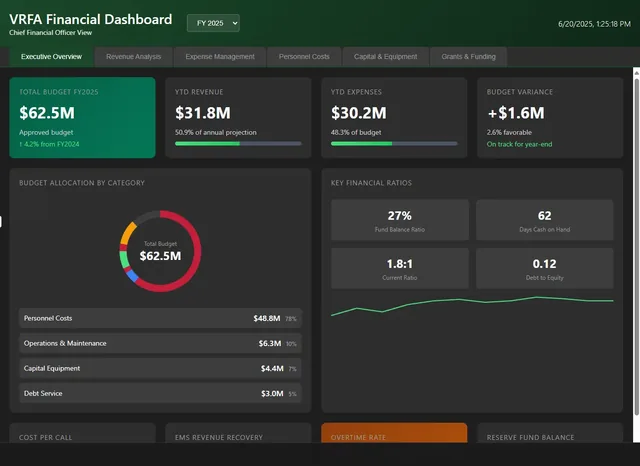Select the Debt Service $3.0M row

(x=160, y=393)
